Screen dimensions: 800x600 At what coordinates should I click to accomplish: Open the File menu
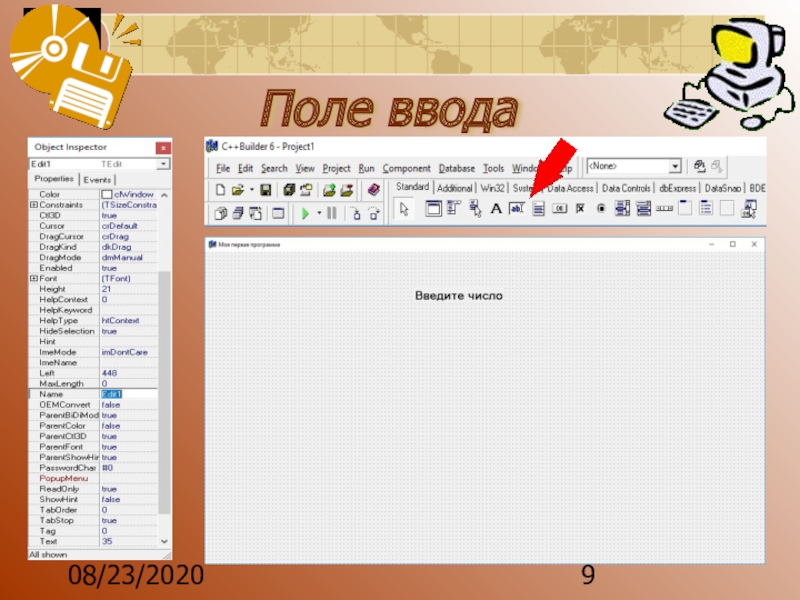pyautogui.click(x=223, y=168)
